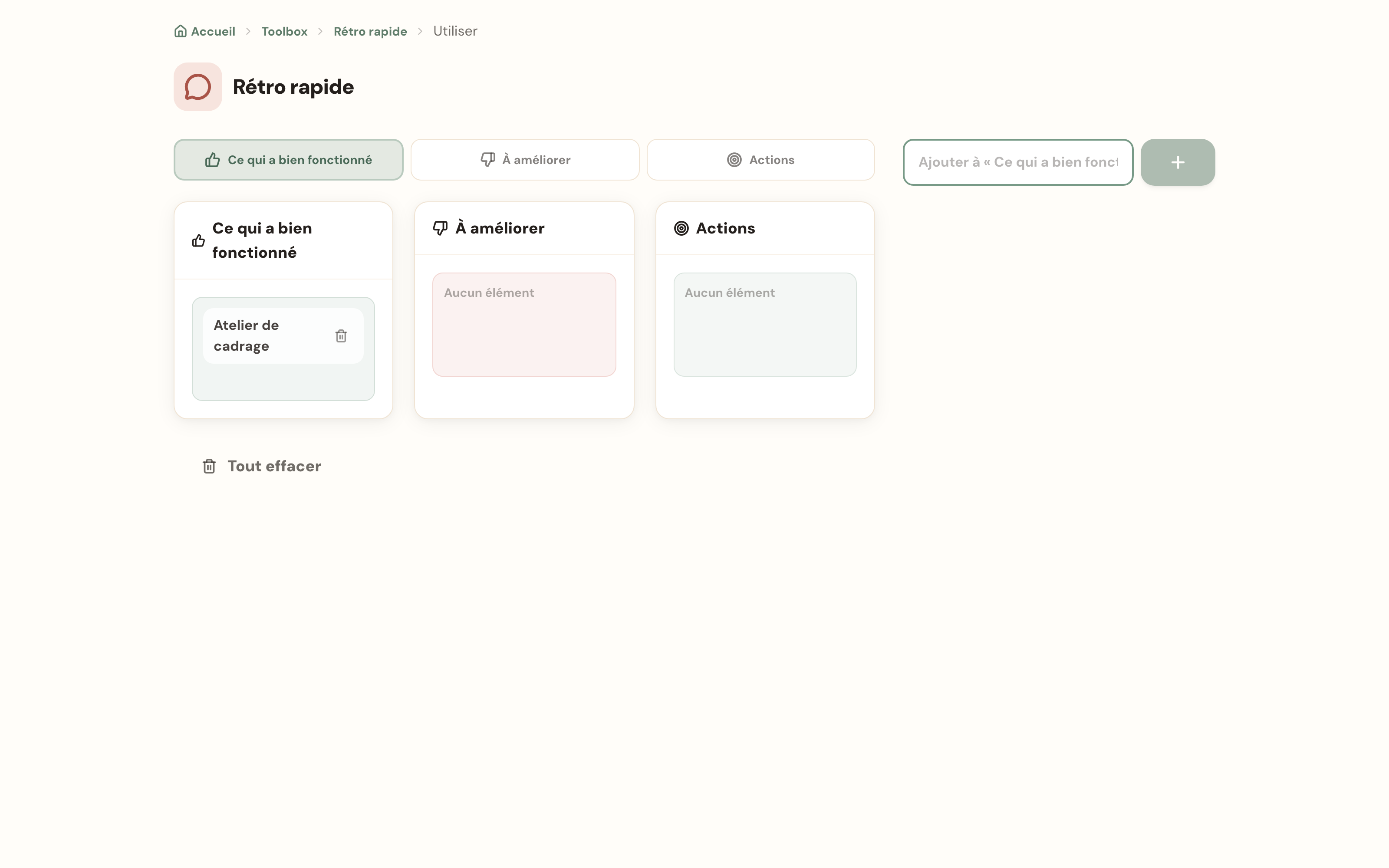This screenshot has height=868, width=1389.
Task: Select the 'Ce qui a bien fonctionné' tab
Action: point(288,160)
